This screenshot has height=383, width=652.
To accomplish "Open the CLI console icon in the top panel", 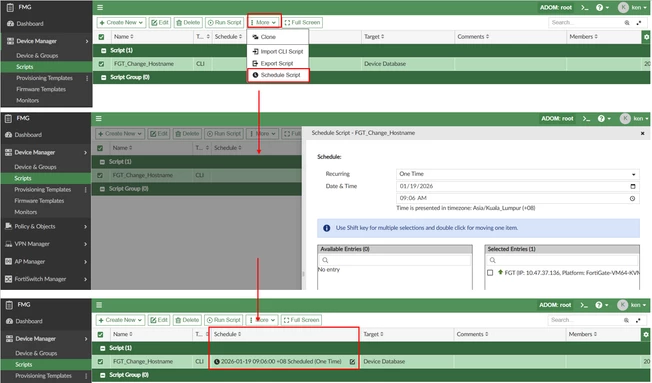I will tap(585, 7).
